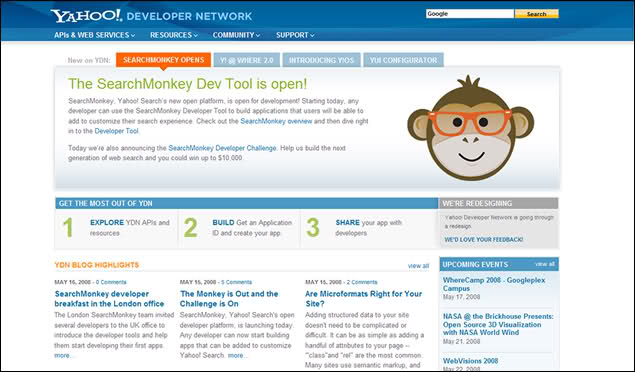This screenshot has width=635, height=372.
Task: Open the WebVisions 2008 event
Action: [470, 361]
